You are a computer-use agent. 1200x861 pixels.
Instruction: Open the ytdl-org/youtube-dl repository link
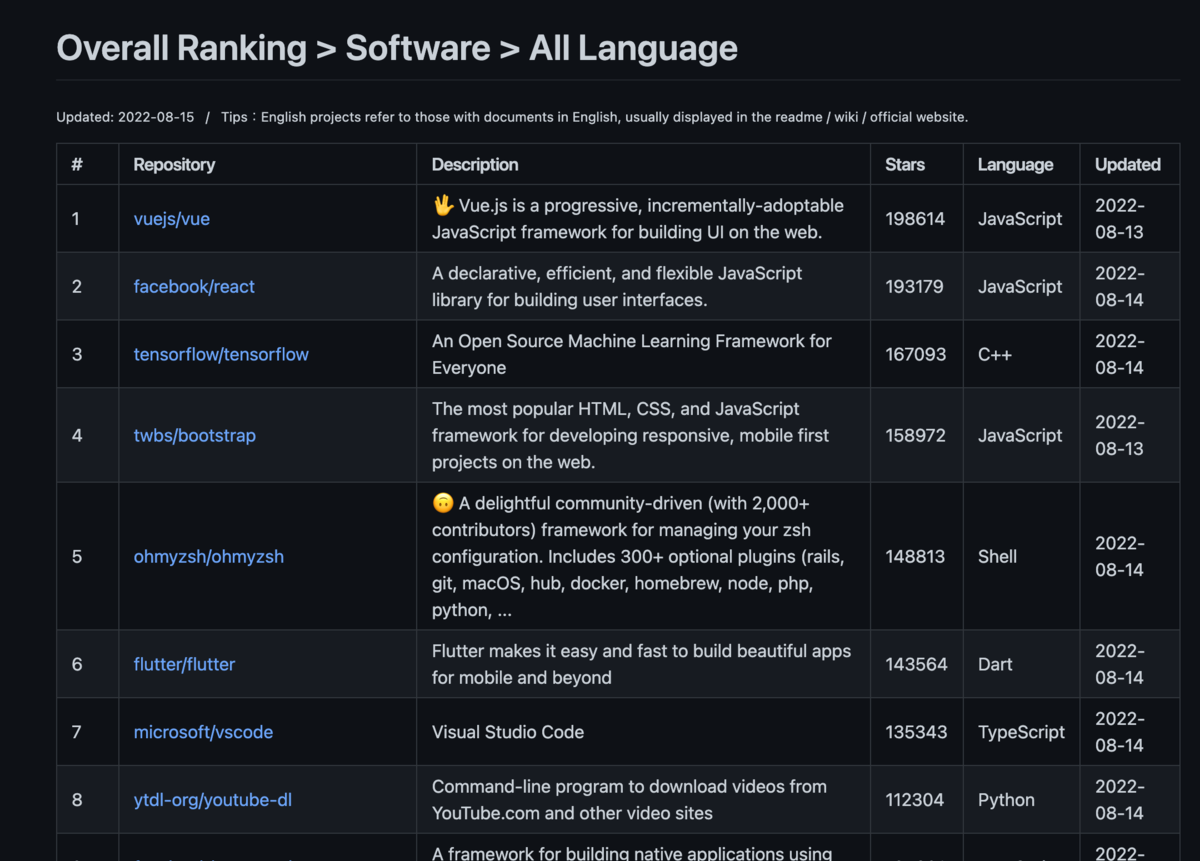213,800
